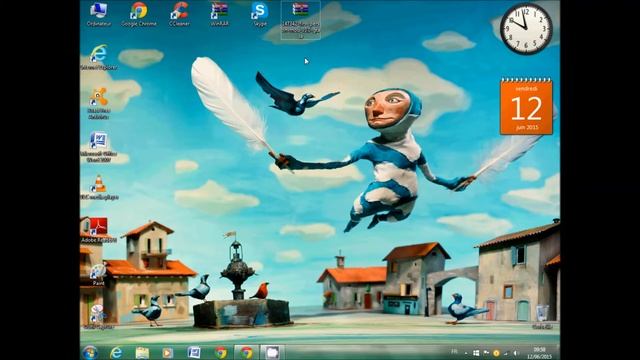
Task: Open the Action Center flag tray icon
Action: 486,353
